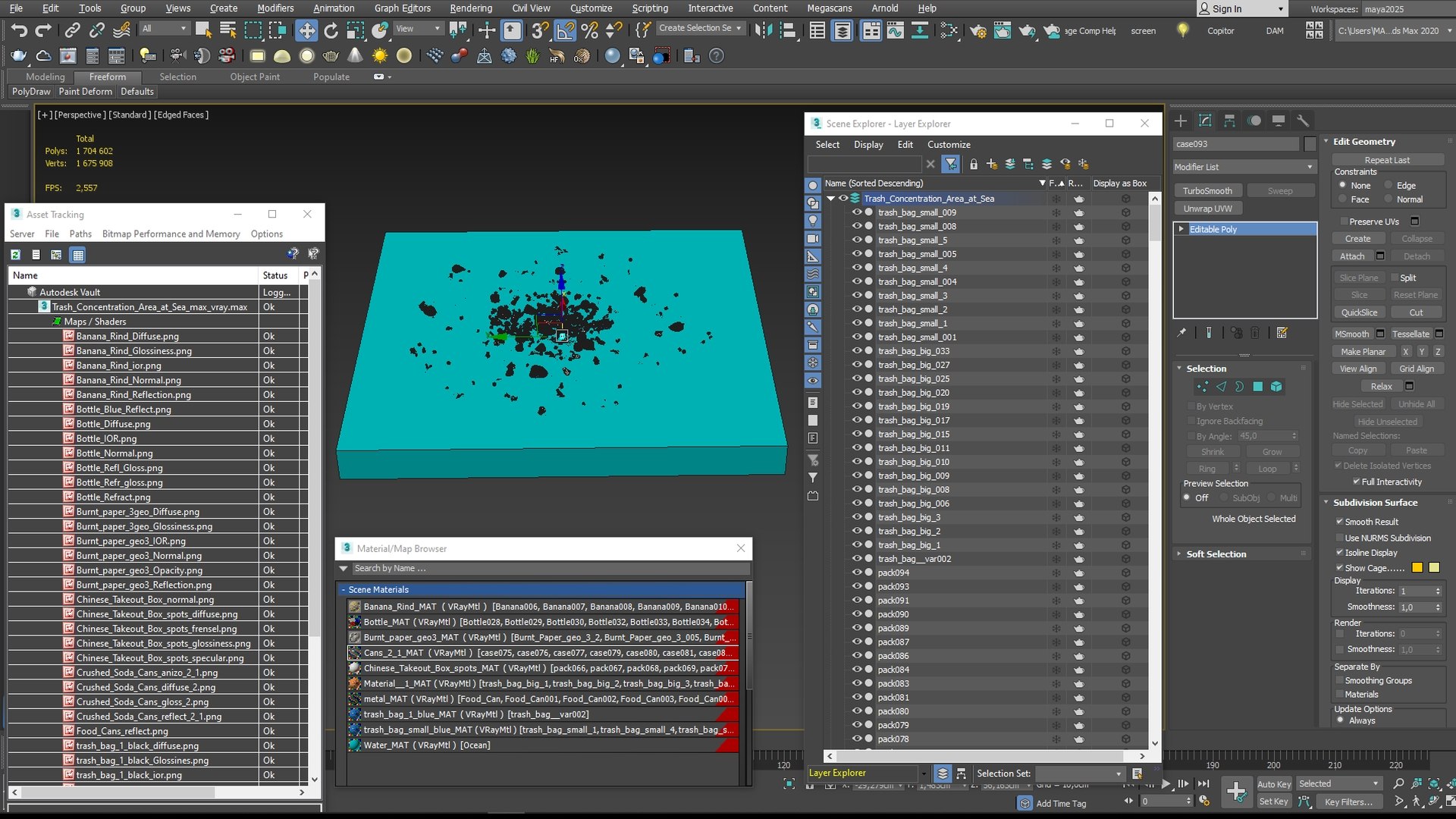Open the Modifier List dropdown
The width and height of the screenshot is (1456, 819).
click(x=1244, y=167)
